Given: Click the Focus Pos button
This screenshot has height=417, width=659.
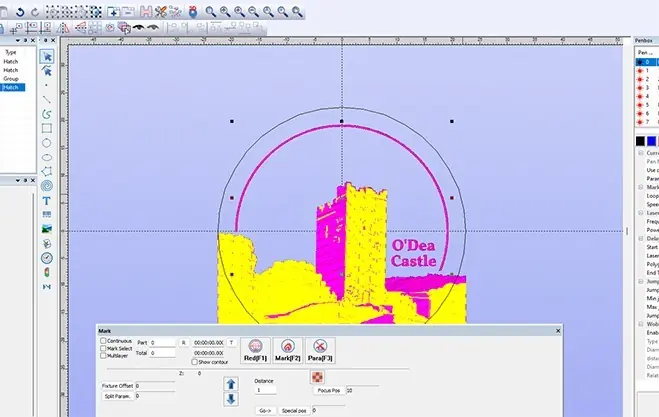Looking at the screenshot, I should pyautogui.click(x=328, y=391).
